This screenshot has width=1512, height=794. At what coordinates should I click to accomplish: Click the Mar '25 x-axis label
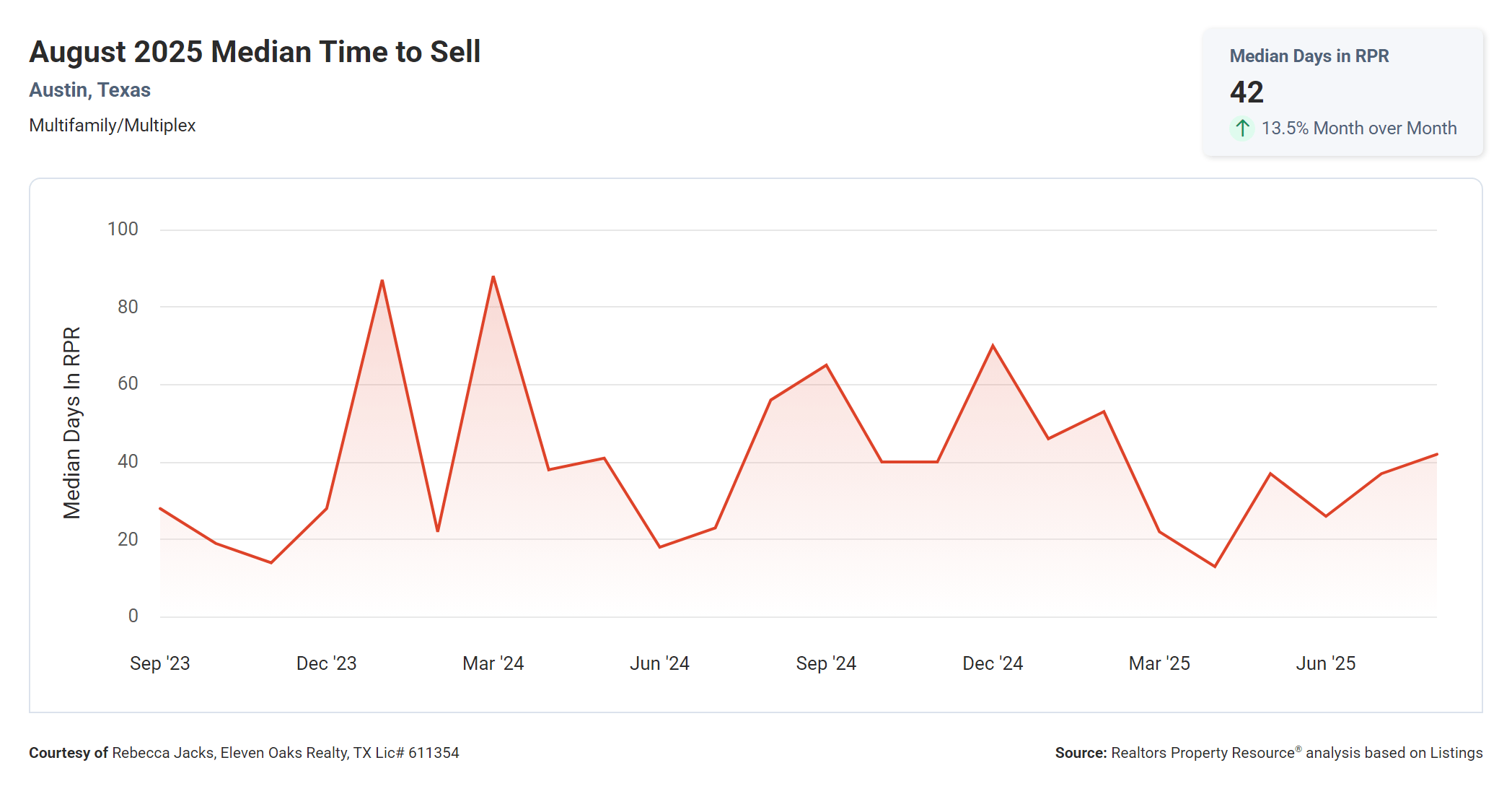(x=1159, y=663)
